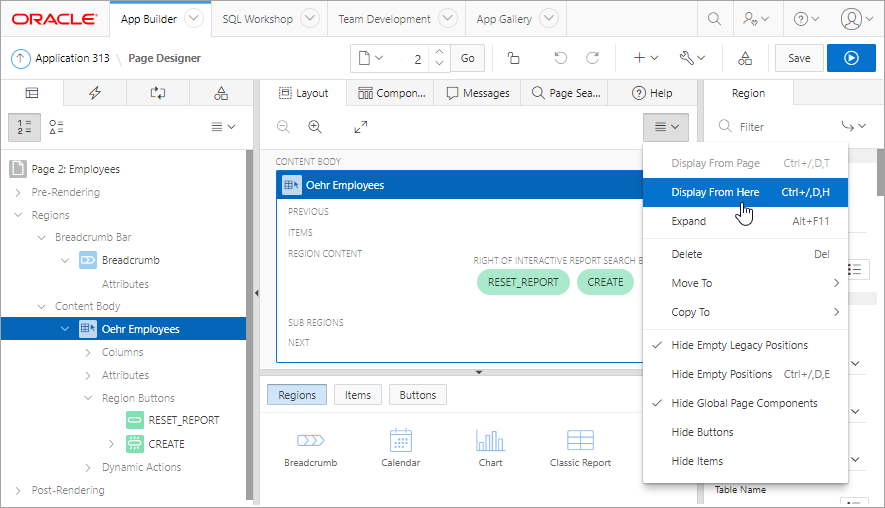Open the administration user-settings icon

756,19
